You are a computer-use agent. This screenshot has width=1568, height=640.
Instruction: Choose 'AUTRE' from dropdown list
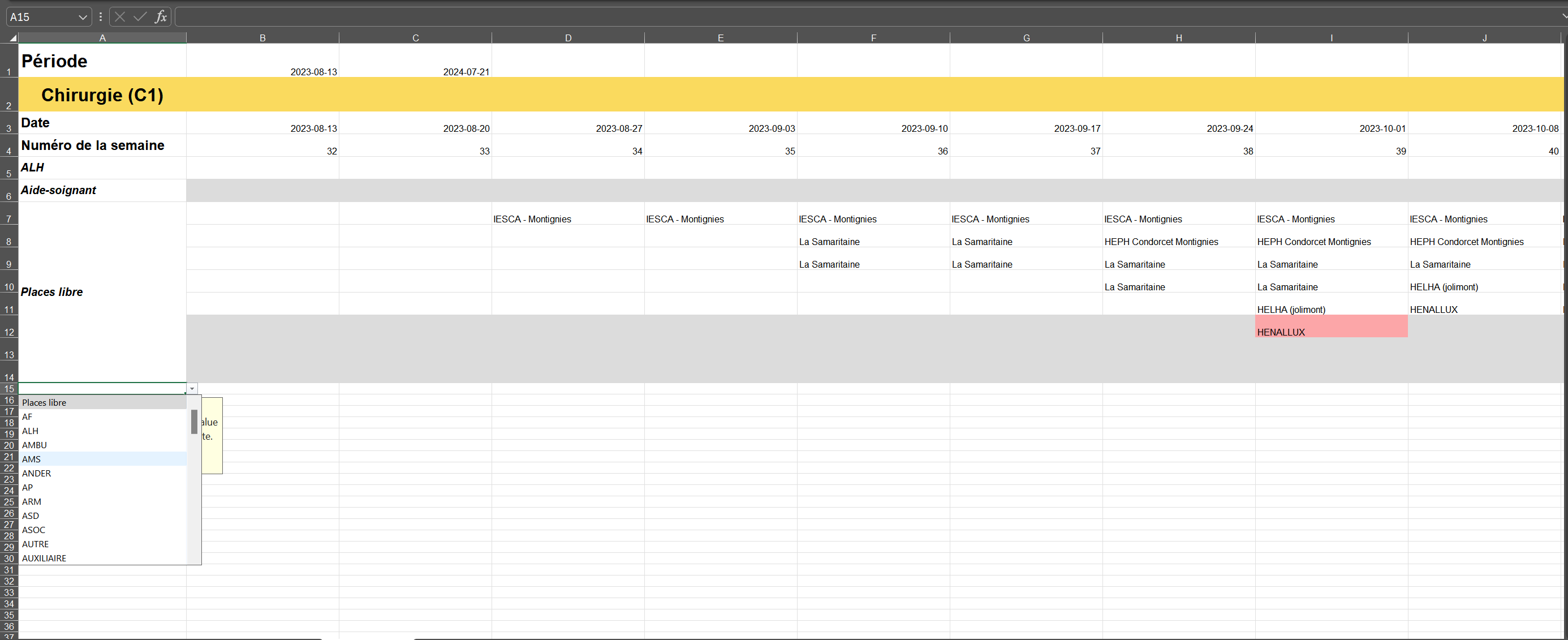tap(102, 544)
